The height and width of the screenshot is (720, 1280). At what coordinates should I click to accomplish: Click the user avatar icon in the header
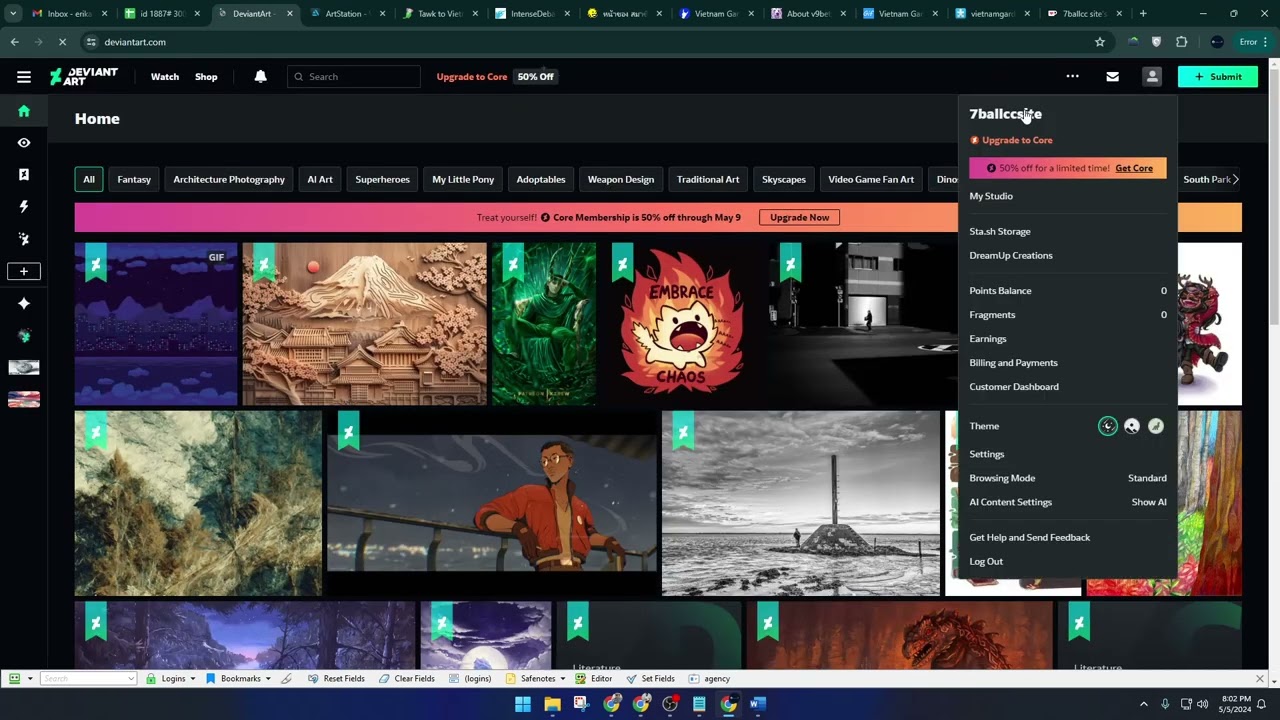pos(1152,77)
